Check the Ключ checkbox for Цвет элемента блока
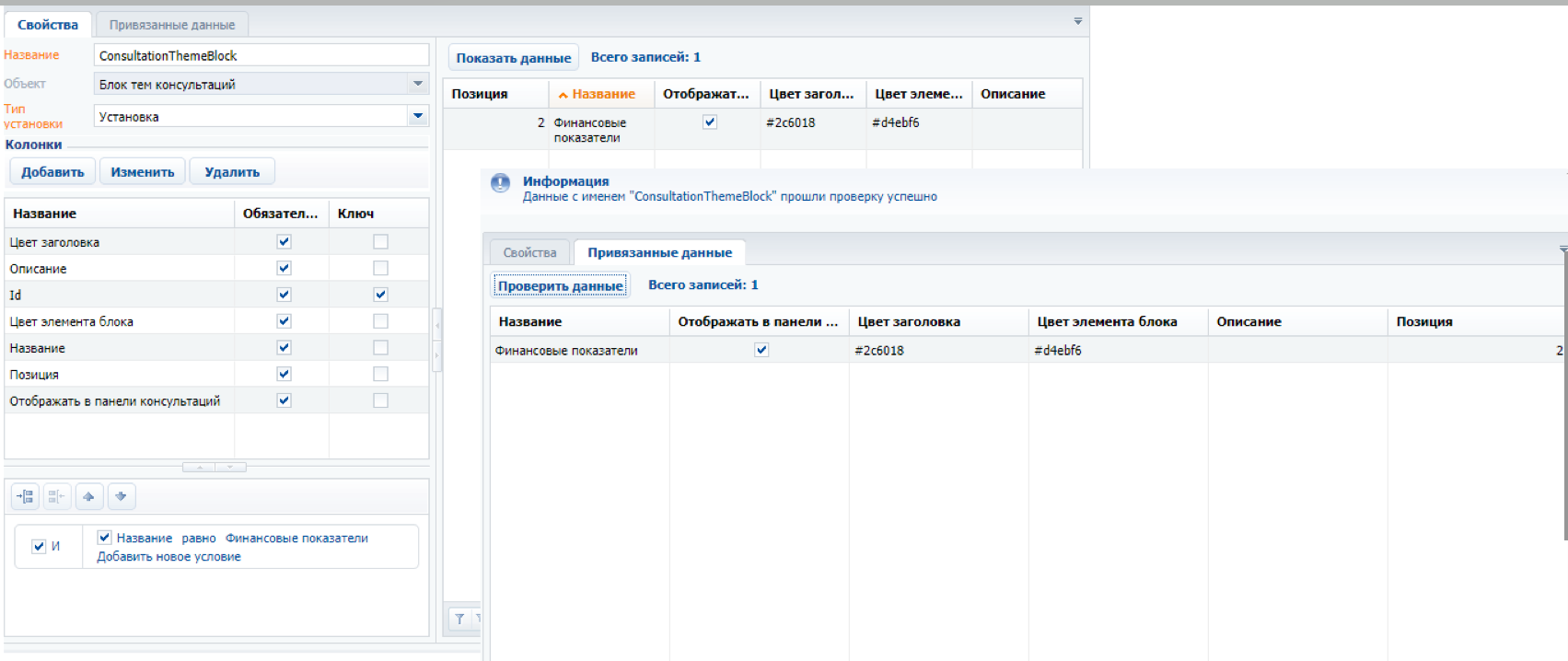Viewport: 1568px width, 661px height. tap(380, 321)
